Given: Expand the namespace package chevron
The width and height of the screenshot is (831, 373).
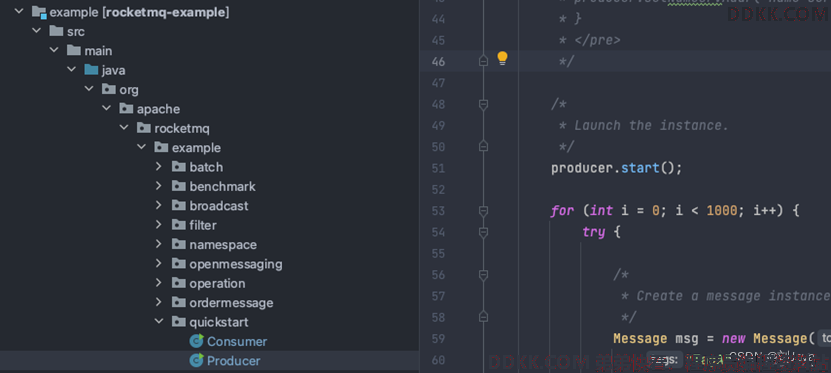Looking at the screenshot, I should (158, 244).
